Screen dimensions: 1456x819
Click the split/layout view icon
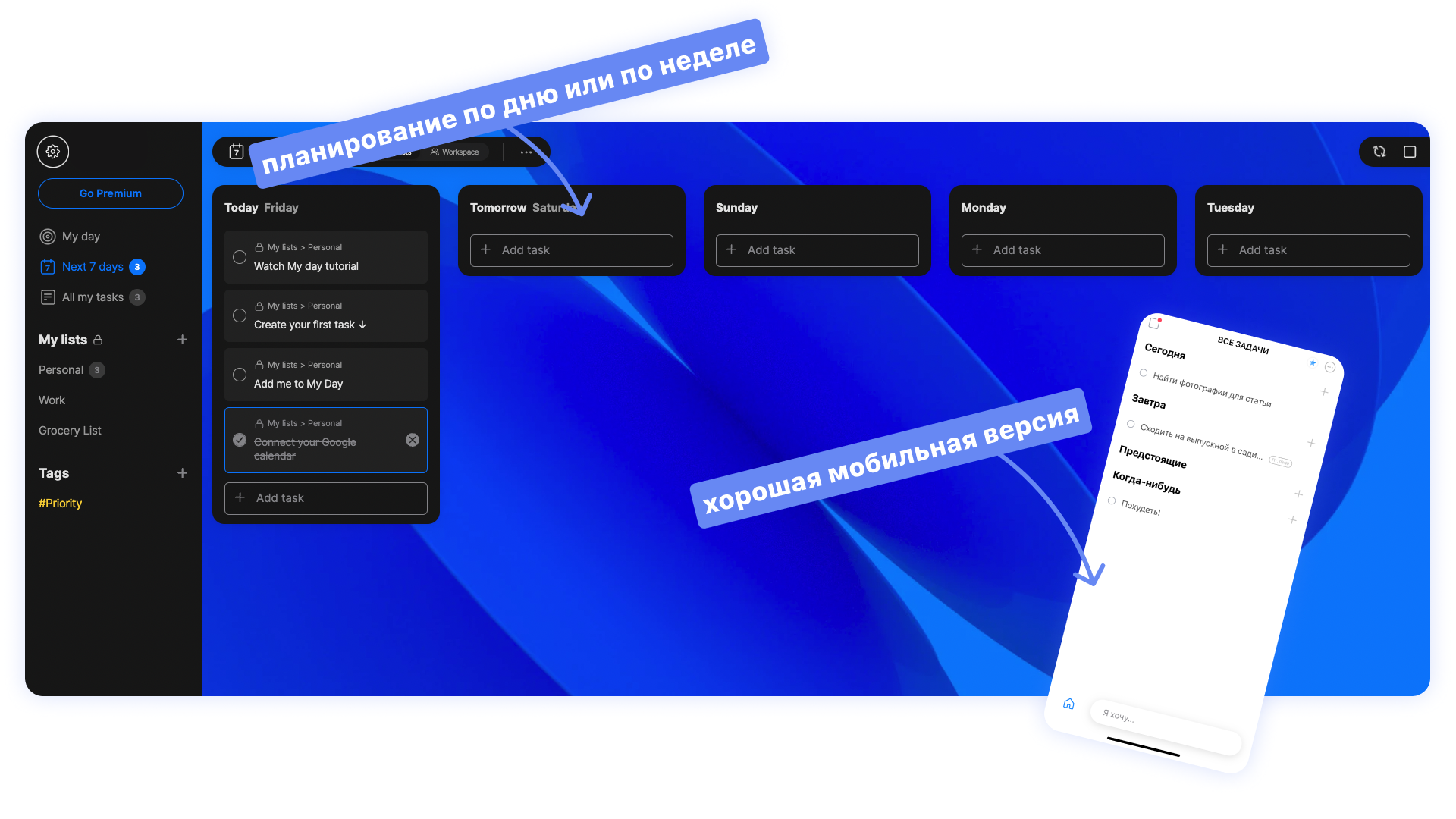pos(1408,151)
